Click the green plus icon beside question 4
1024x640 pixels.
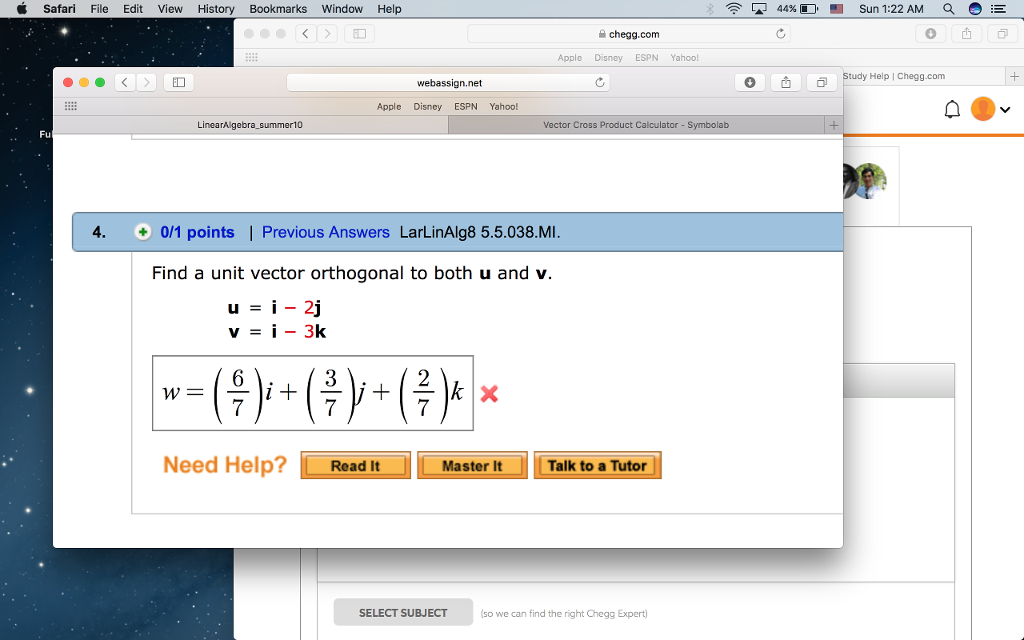(x=142, y=231)
